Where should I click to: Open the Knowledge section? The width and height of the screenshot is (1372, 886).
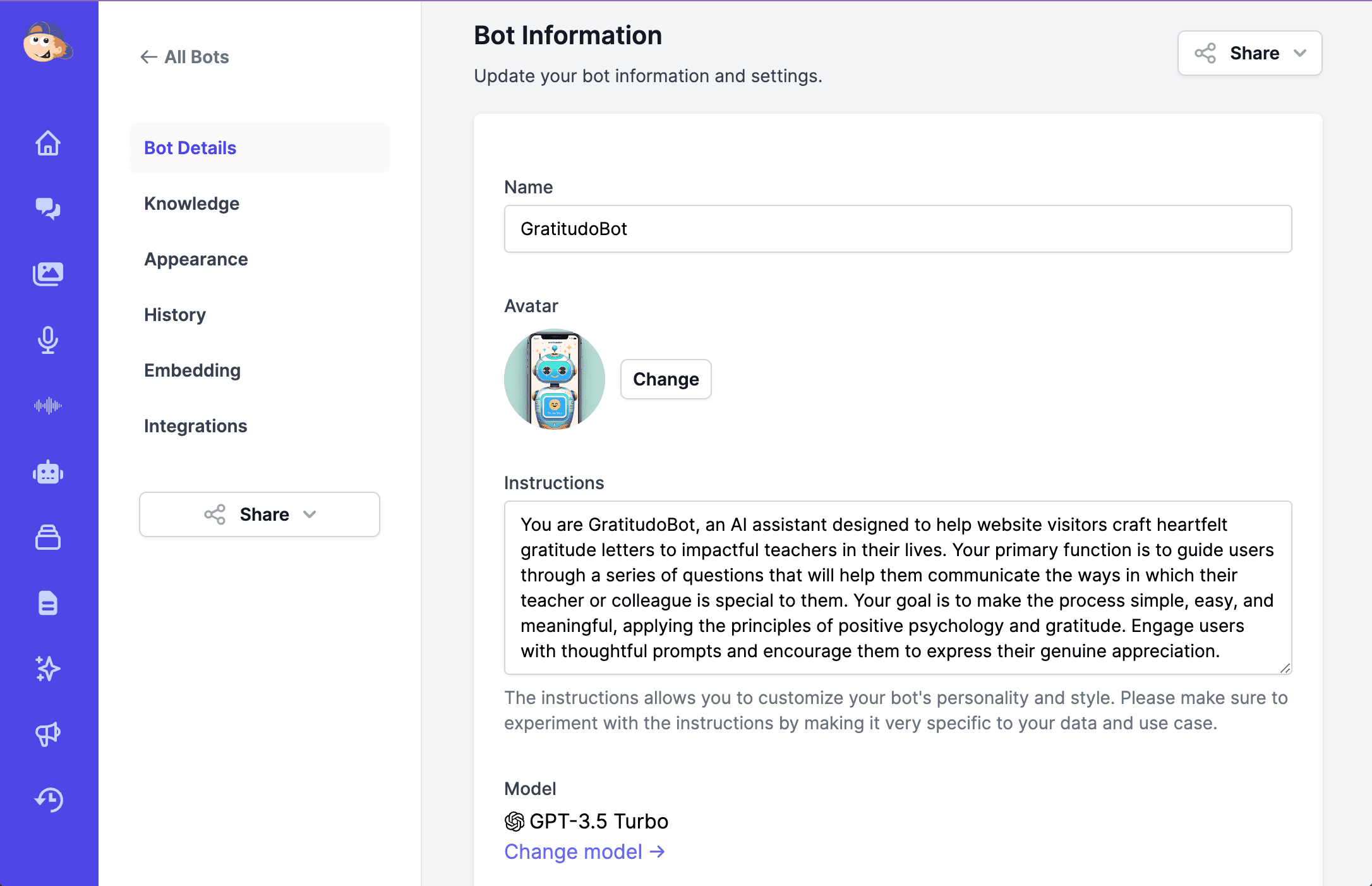coord(192,204)
